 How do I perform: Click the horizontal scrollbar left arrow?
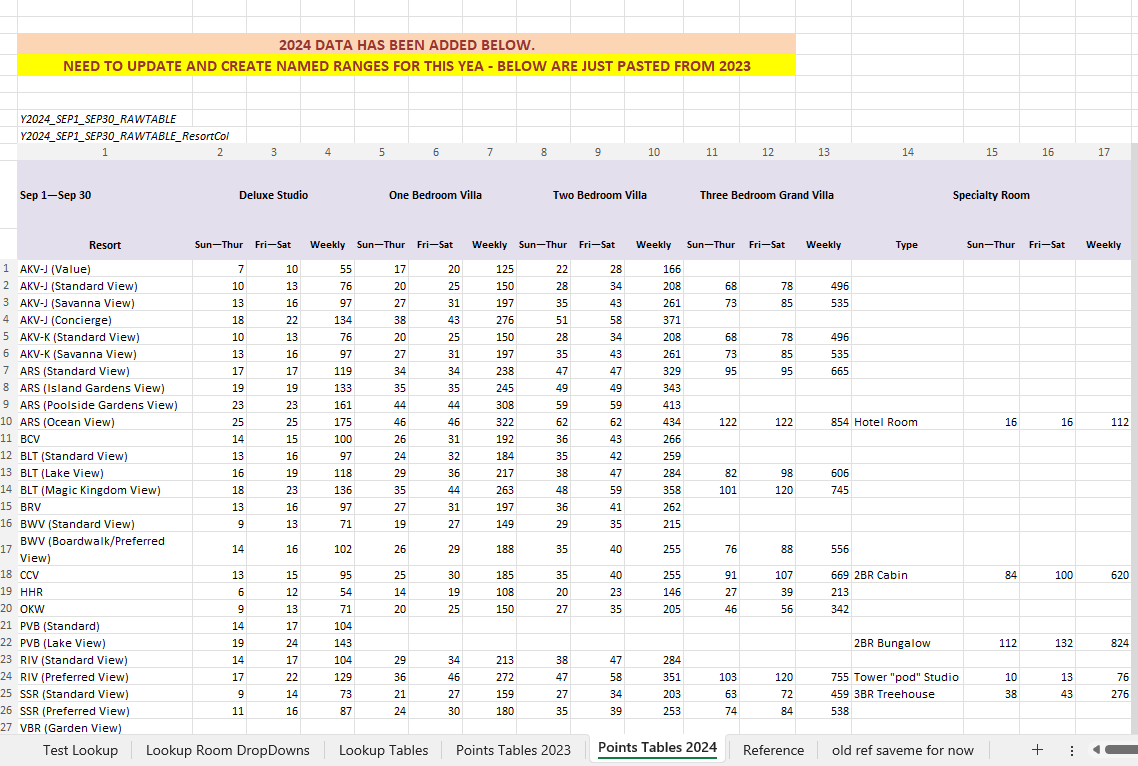(x=1097, y=749)
